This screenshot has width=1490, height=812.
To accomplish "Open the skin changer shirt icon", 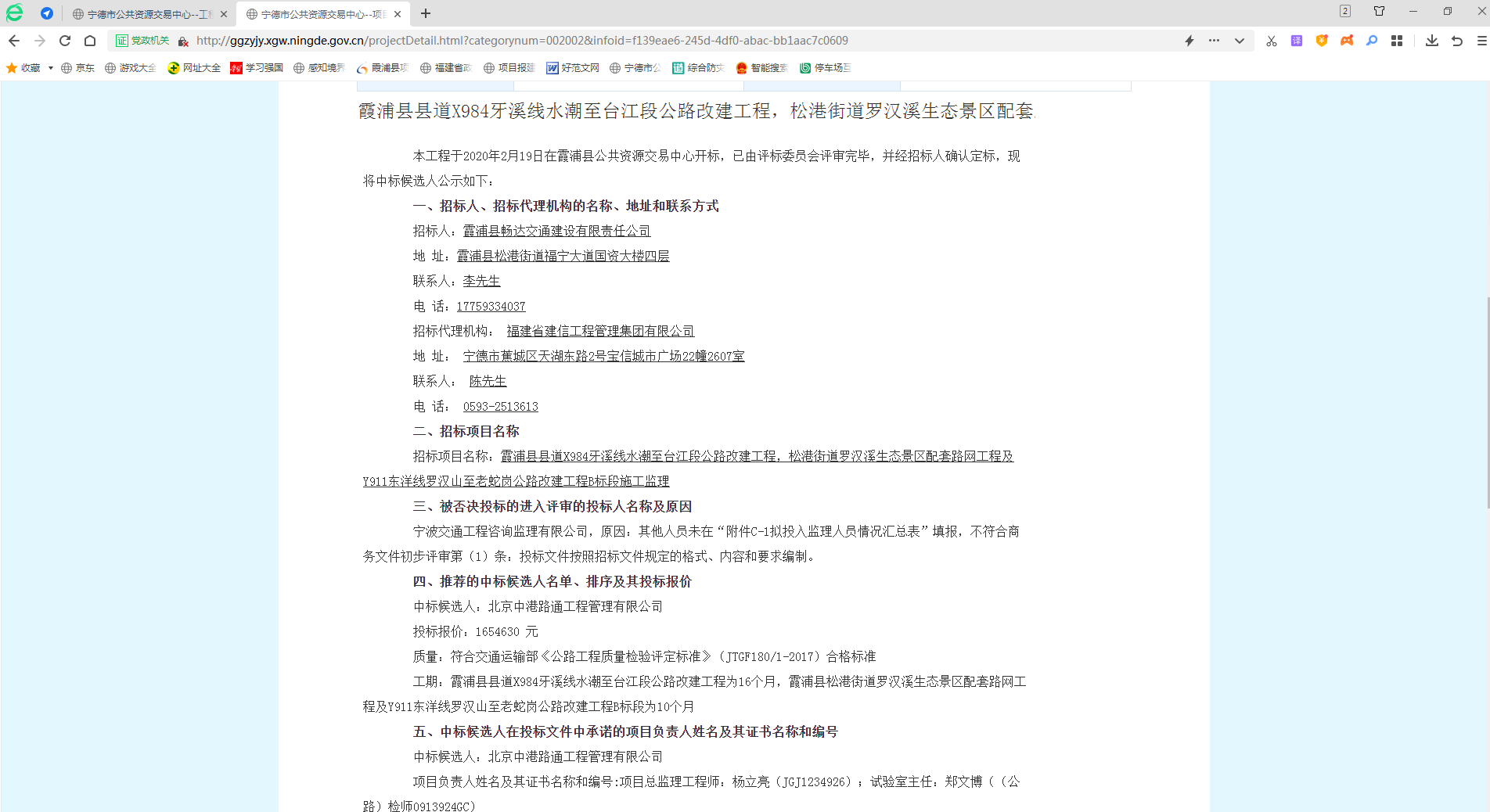I will (x=1379, y=11).
